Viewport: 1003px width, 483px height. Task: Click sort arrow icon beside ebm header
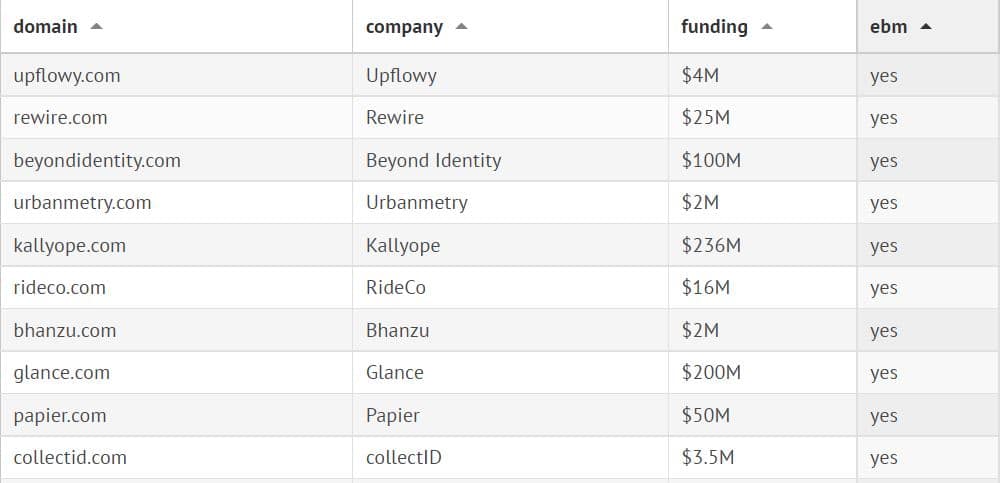point(925,27)
